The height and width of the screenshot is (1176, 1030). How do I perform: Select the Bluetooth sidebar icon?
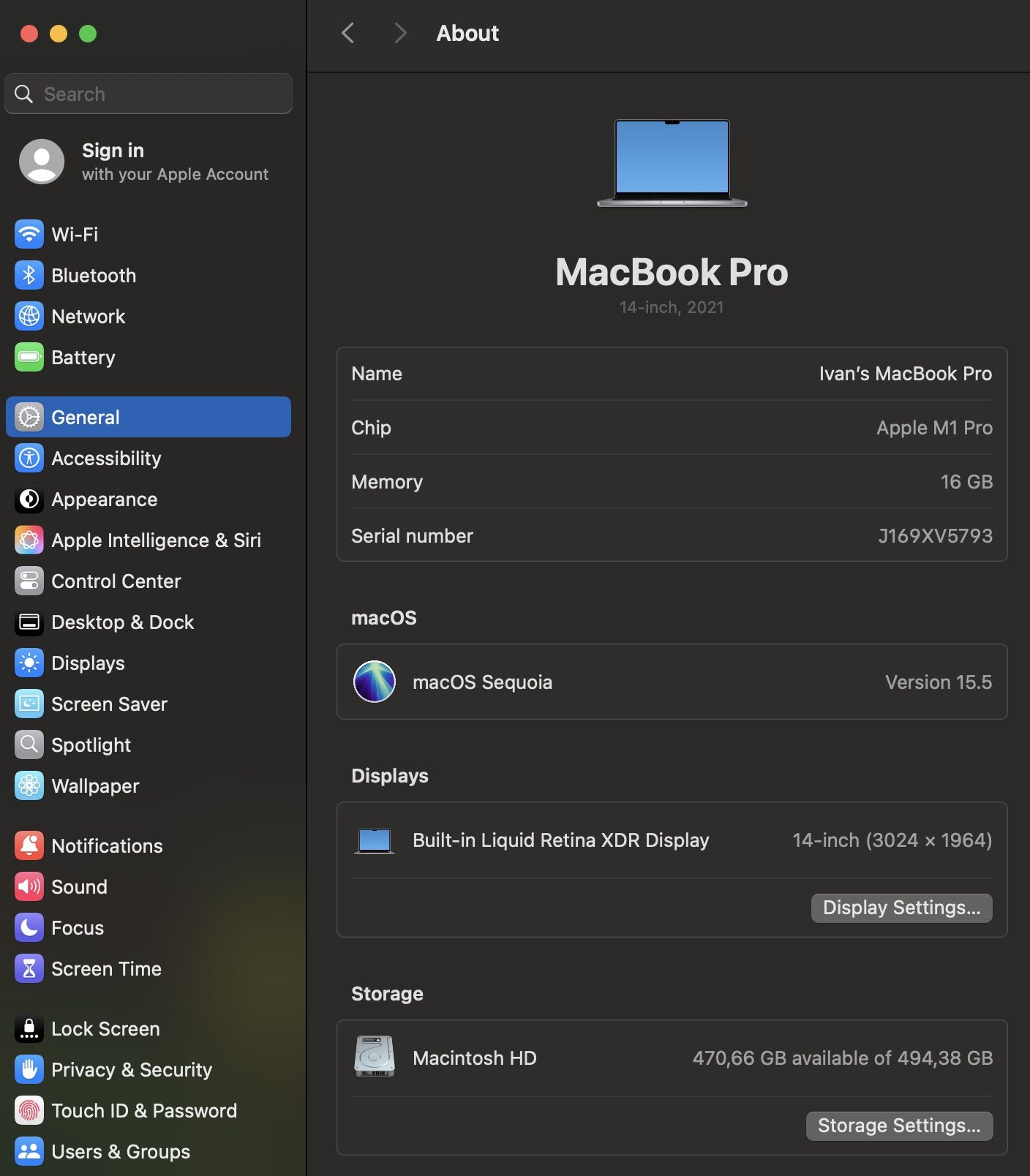(x=29, y=275)
